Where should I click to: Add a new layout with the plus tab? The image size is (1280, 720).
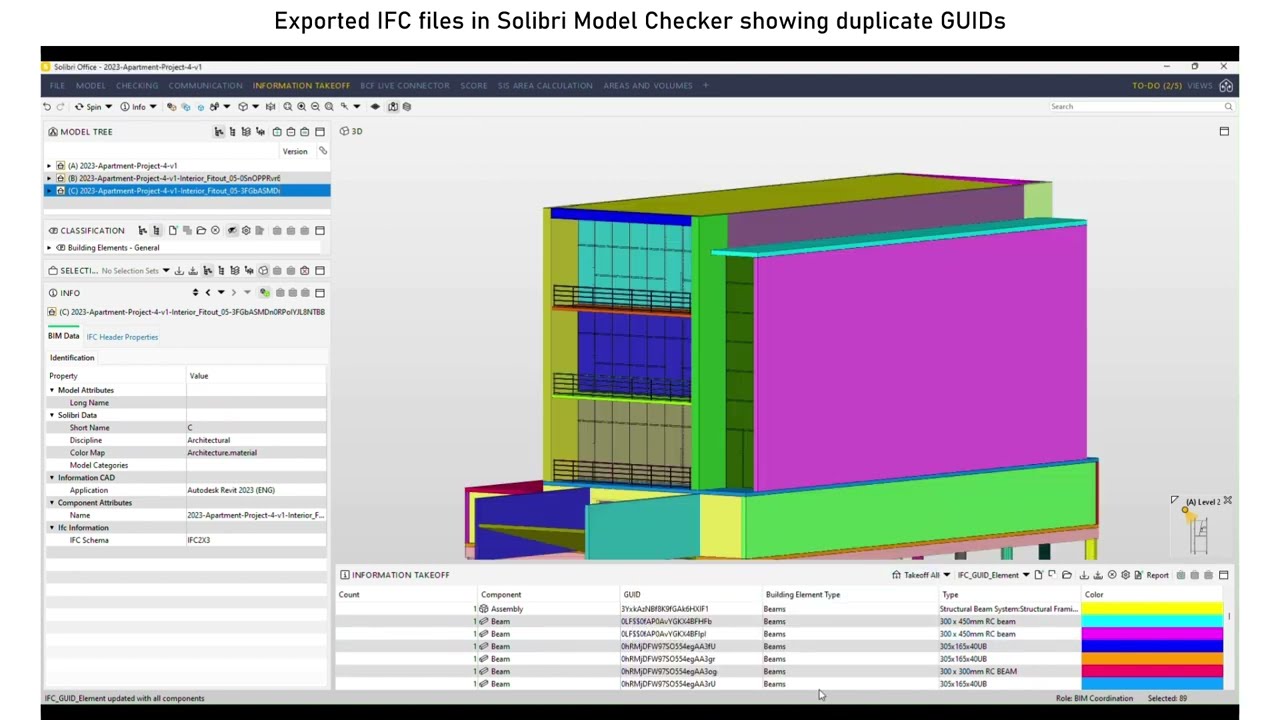[x=705, y=86]
